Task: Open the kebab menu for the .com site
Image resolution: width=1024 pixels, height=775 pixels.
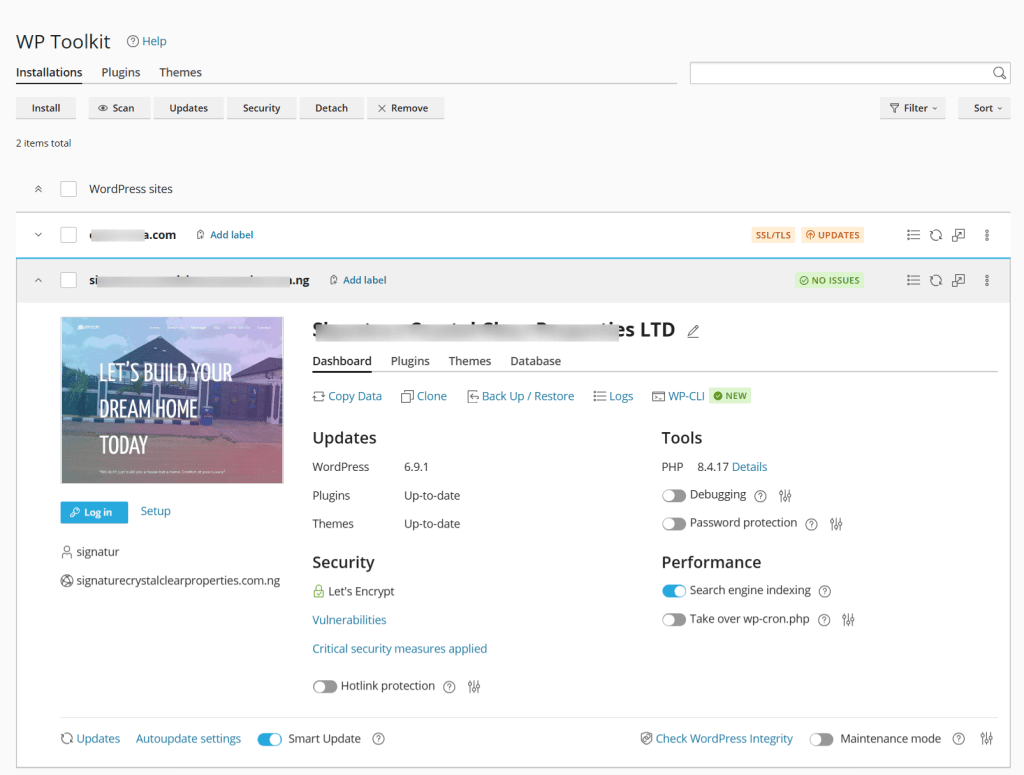Action: click(986, 235)
